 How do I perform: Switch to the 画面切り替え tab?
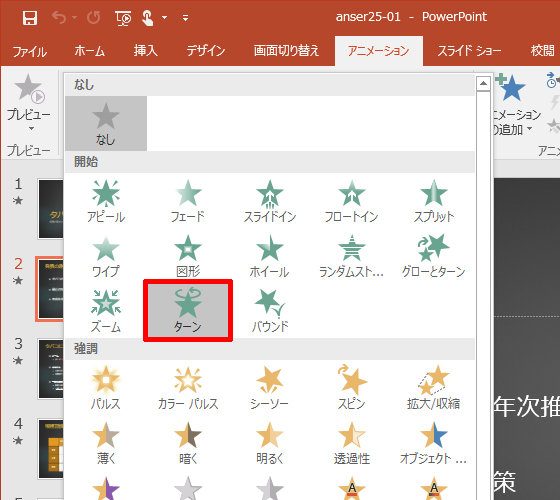click(286, 51)
